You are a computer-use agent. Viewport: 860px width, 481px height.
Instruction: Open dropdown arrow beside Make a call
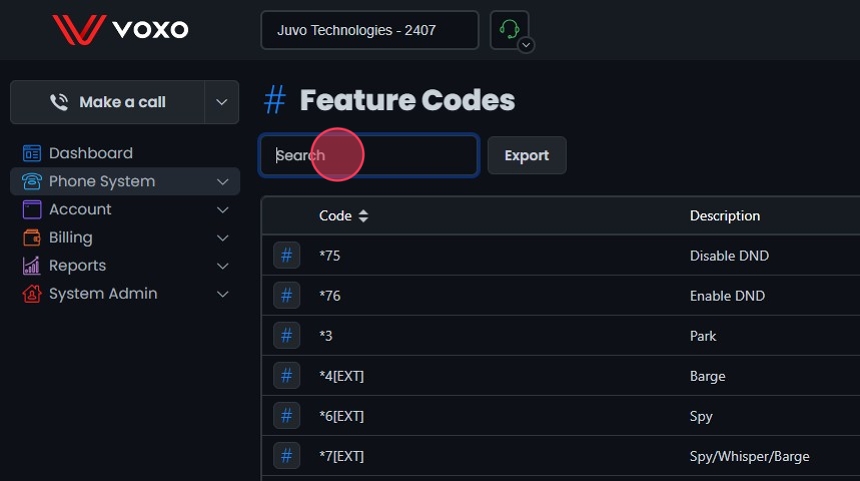click(x=221, y=102)
